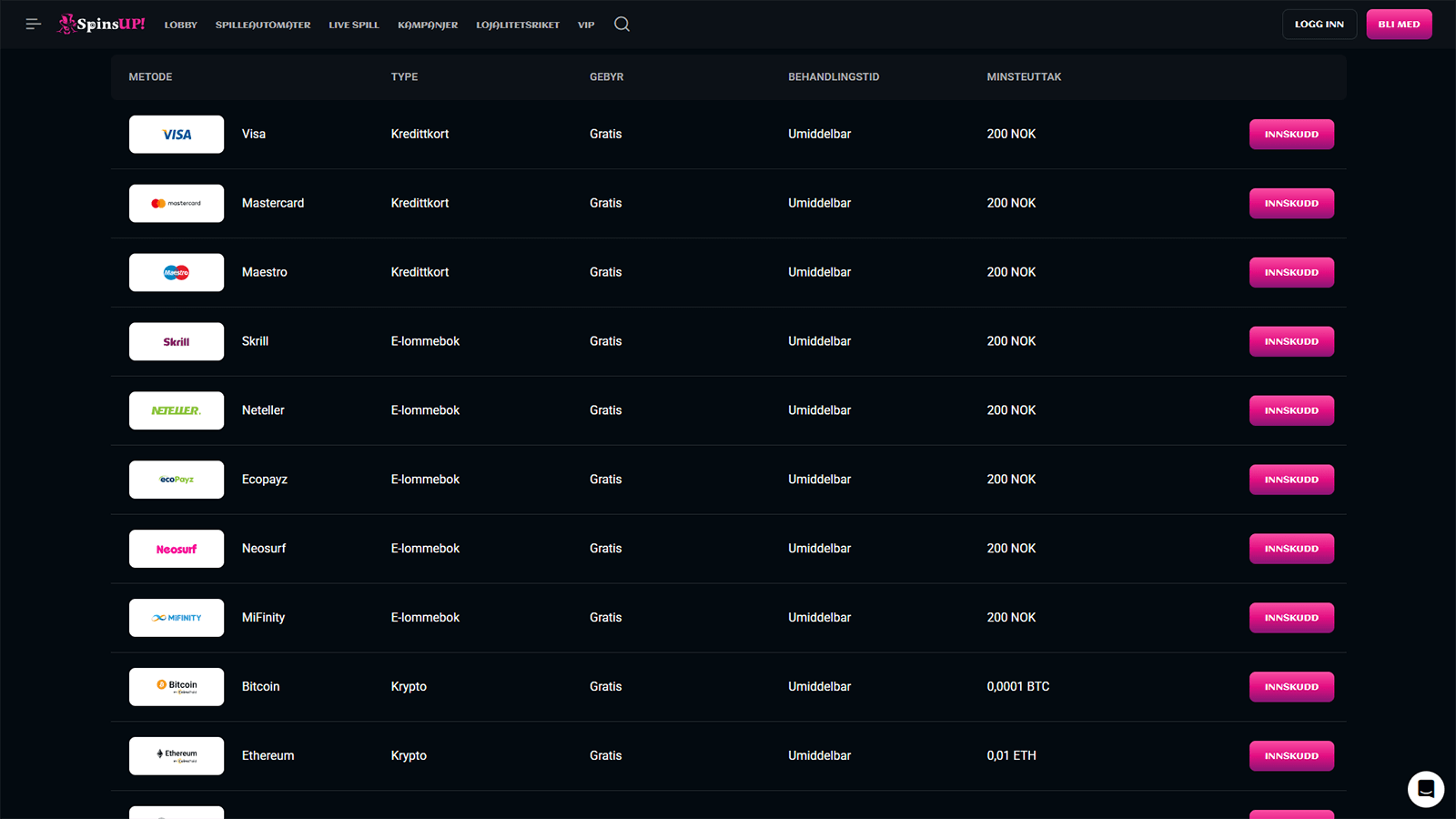
Task: Click the Mastercard logo tile
Action: [177, 204]
